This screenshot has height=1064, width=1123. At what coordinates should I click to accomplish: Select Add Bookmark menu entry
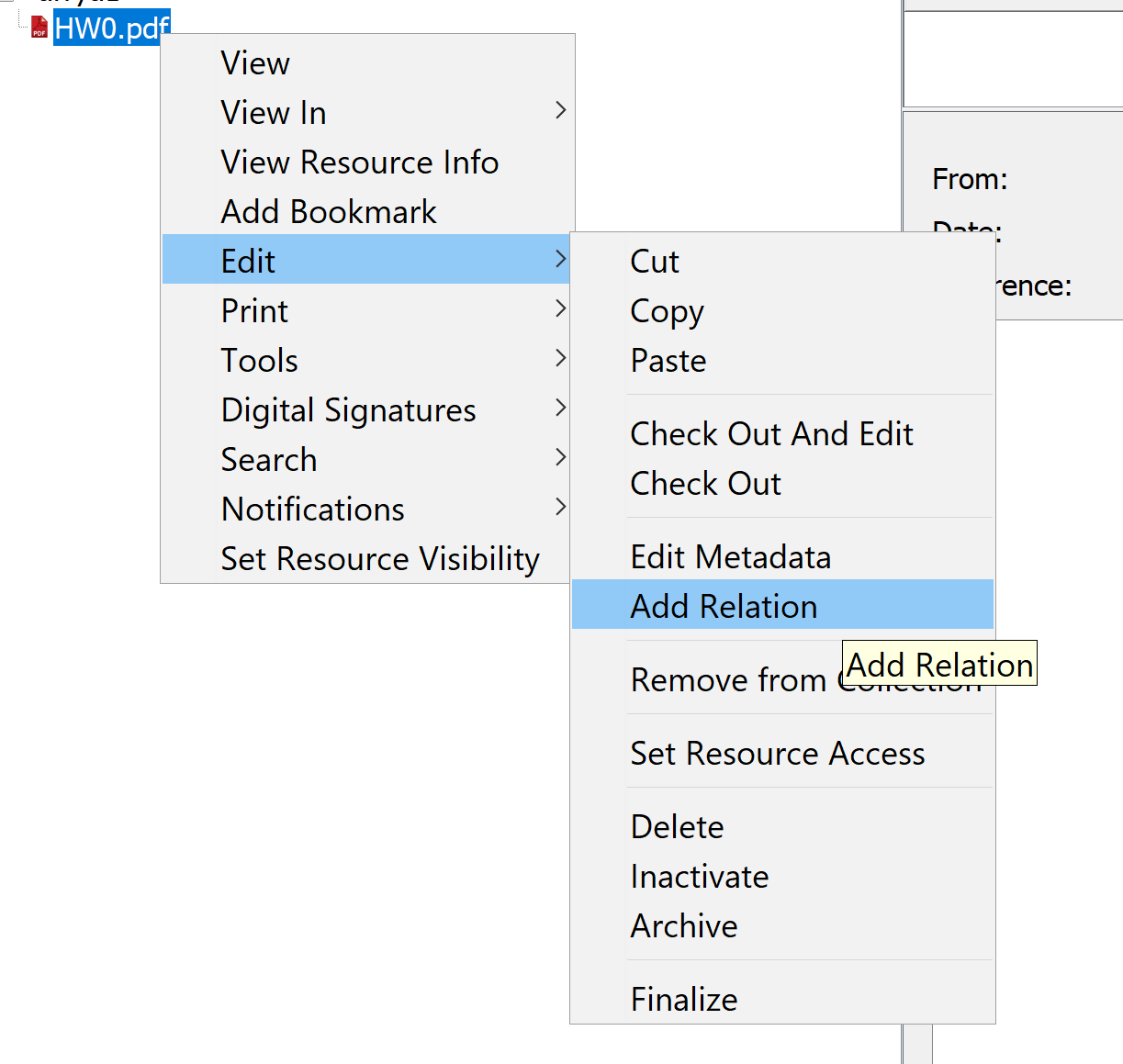[329, 212]
